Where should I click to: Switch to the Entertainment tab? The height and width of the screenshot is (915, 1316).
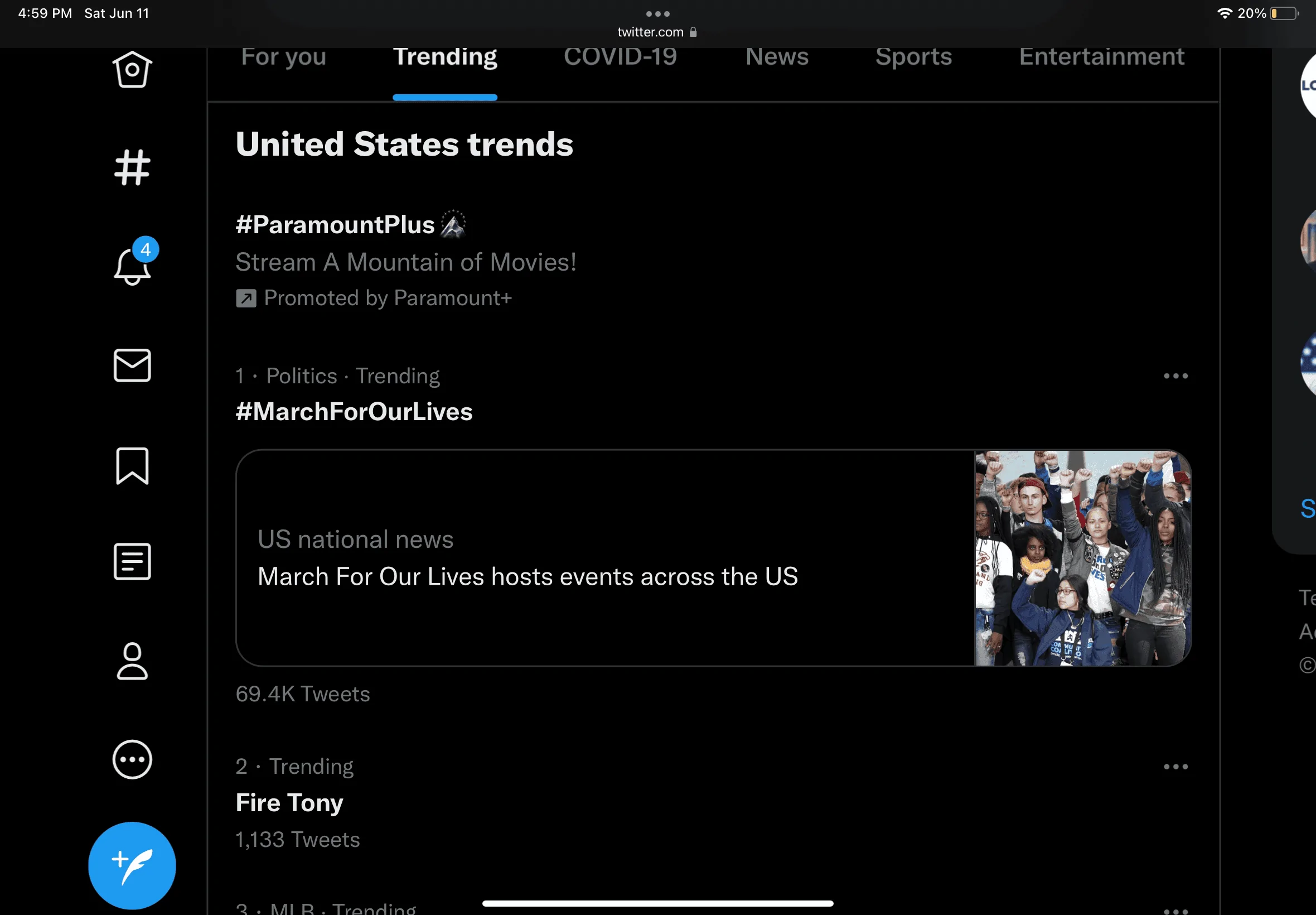(x=1101, y=57)
